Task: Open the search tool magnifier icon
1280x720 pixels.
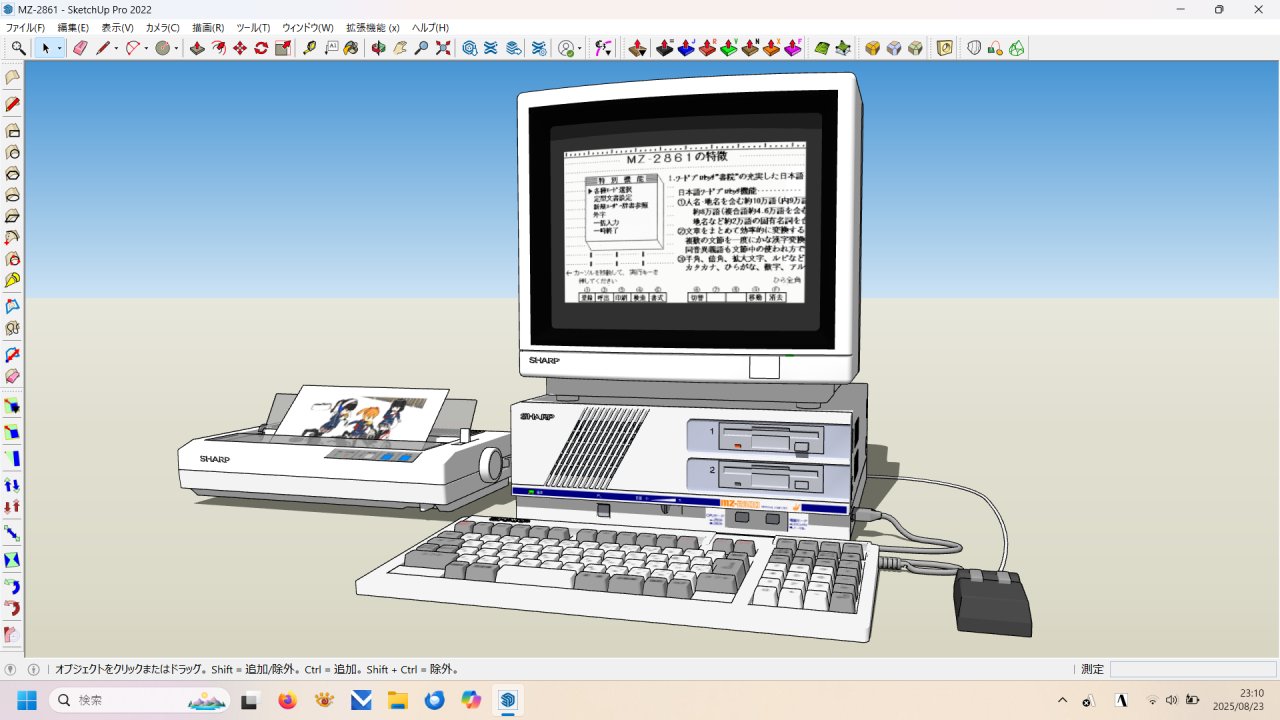Action: [18, 48]
